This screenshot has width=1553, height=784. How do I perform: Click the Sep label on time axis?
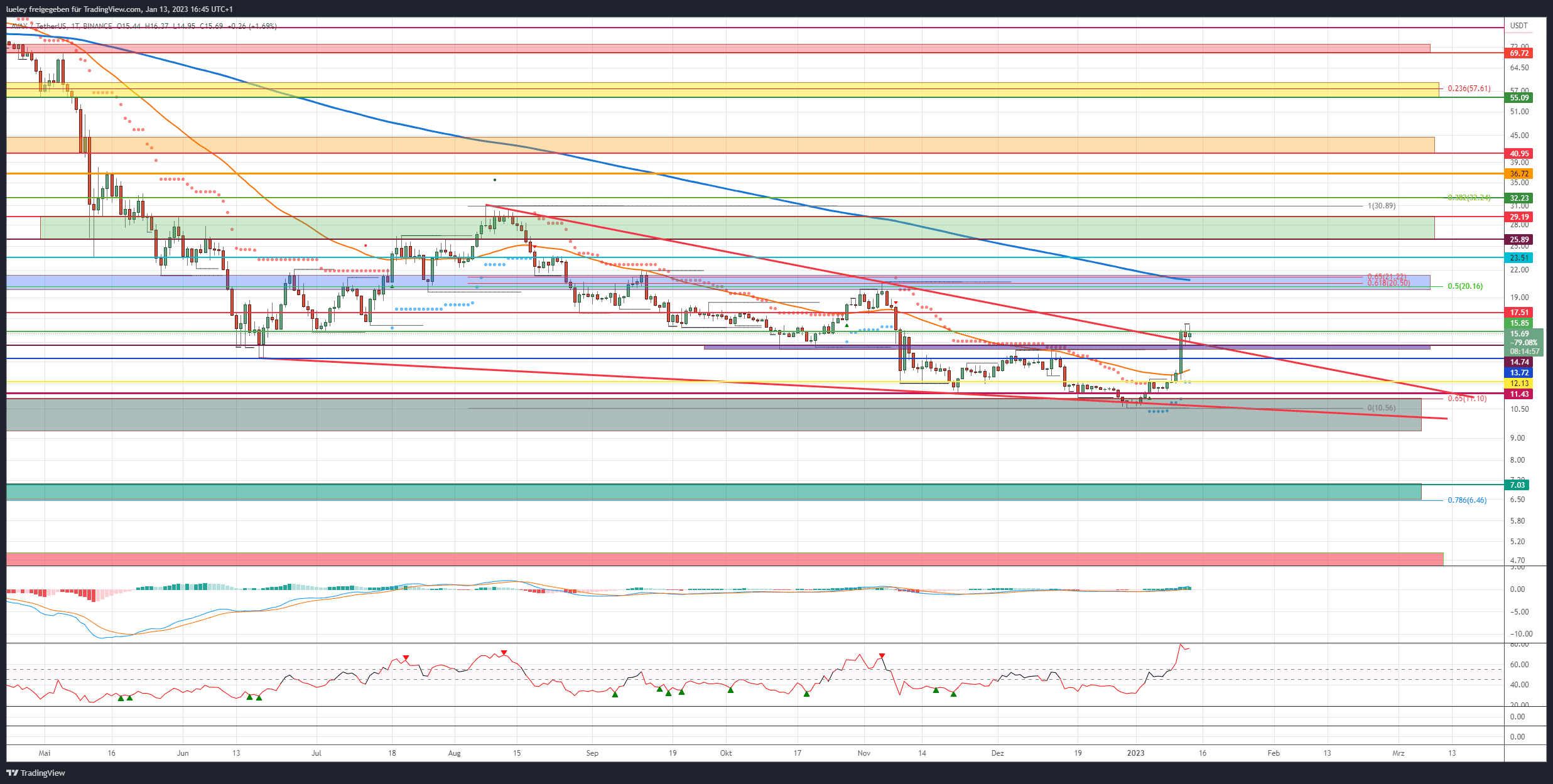pyautogui.click(x=592, y=753)
